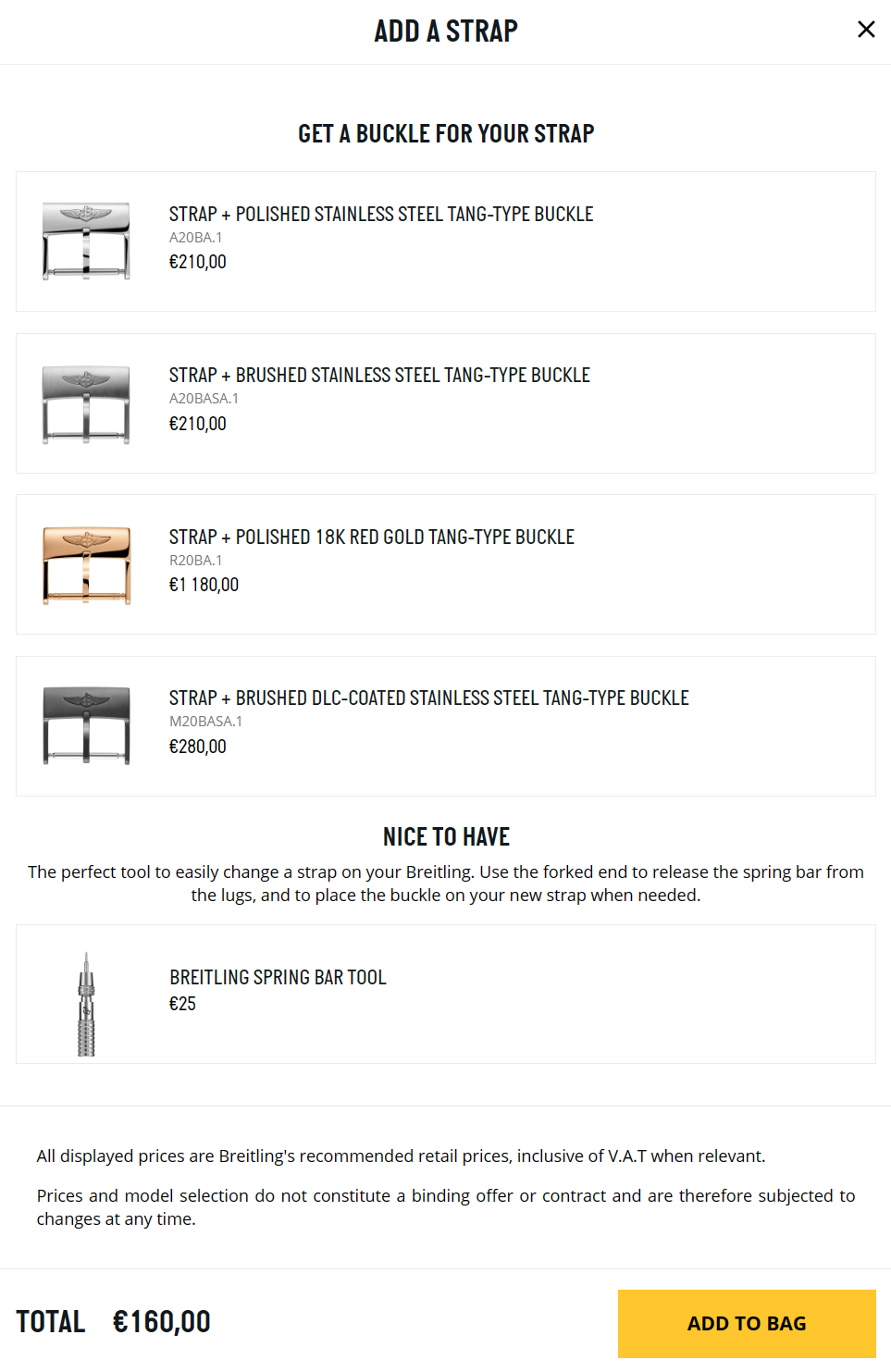
Task: Select Strap + Polished 18K Red Gold Buckle
Action: [x=446, y=564]
